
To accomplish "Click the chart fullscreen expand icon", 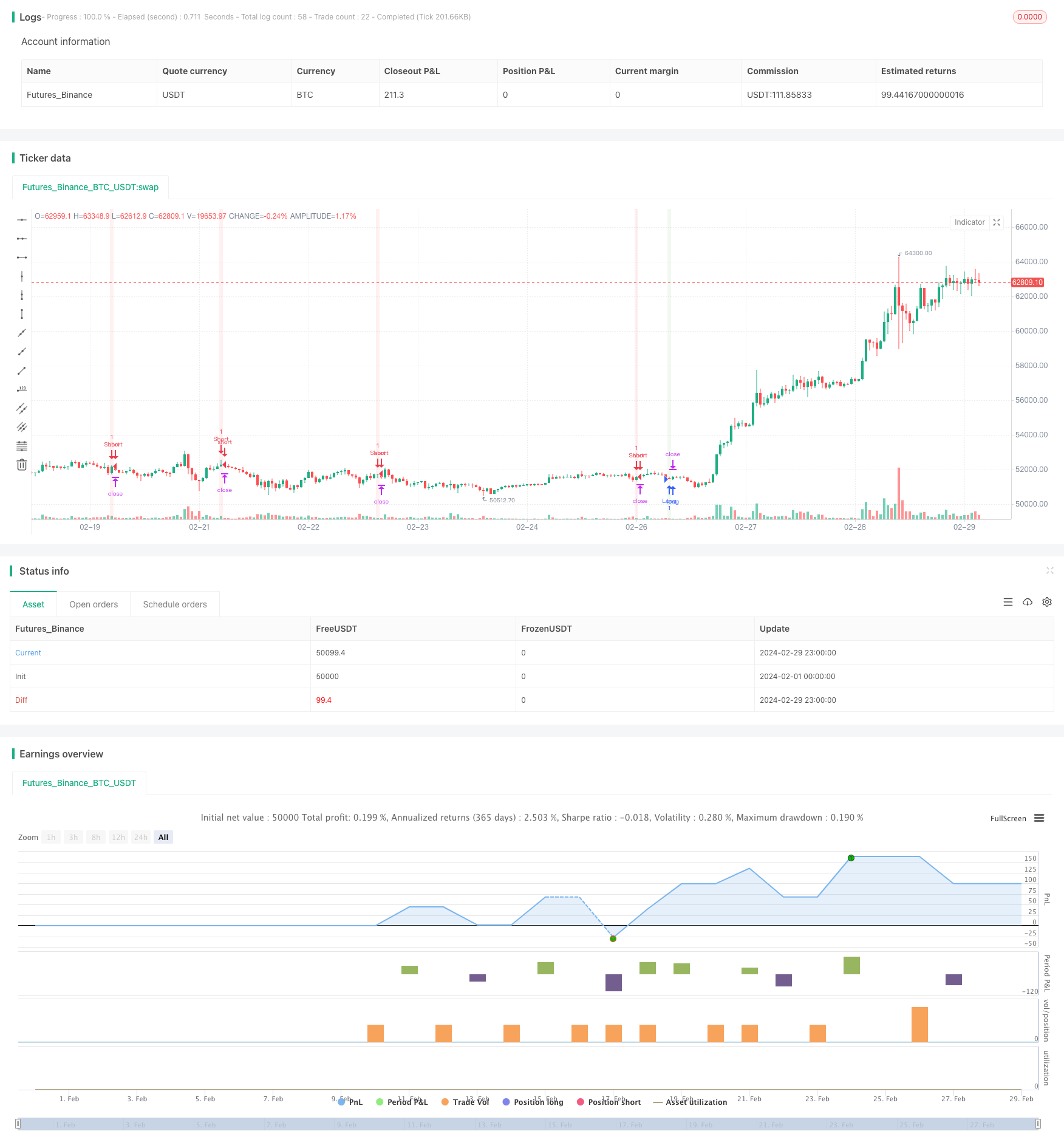I will (x=997, y=222).
